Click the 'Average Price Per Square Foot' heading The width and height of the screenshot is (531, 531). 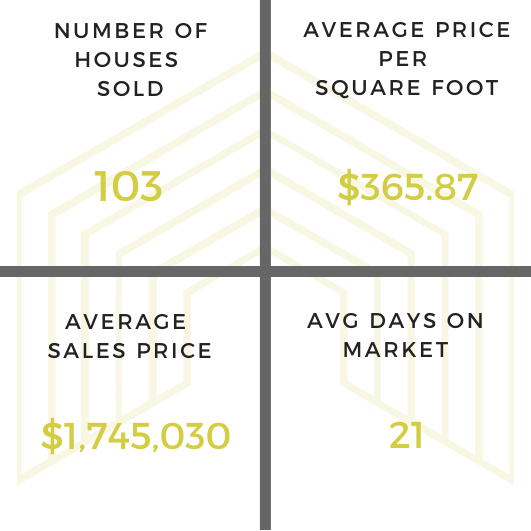[407, 59]
